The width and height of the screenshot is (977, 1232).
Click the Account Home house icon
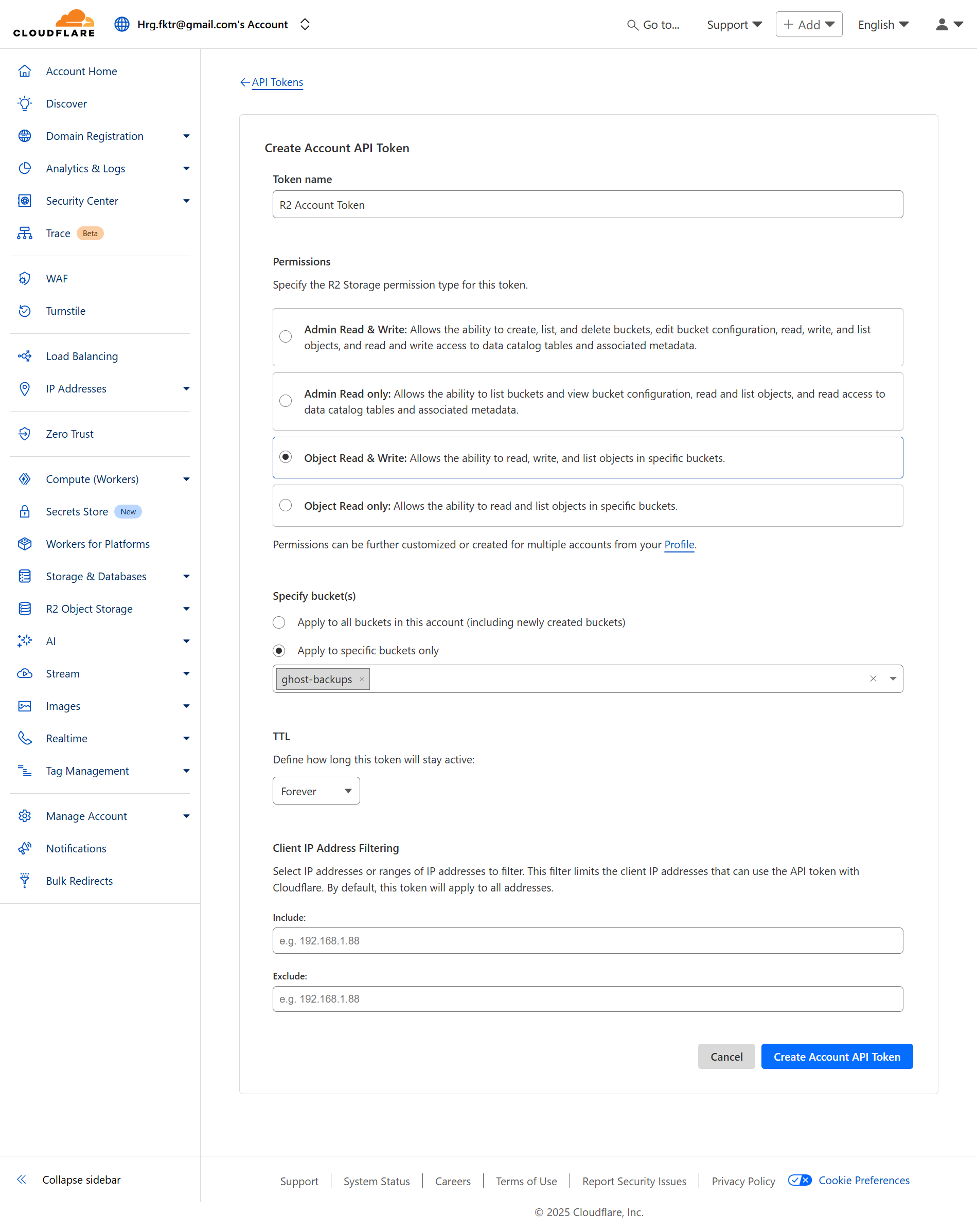25,71
